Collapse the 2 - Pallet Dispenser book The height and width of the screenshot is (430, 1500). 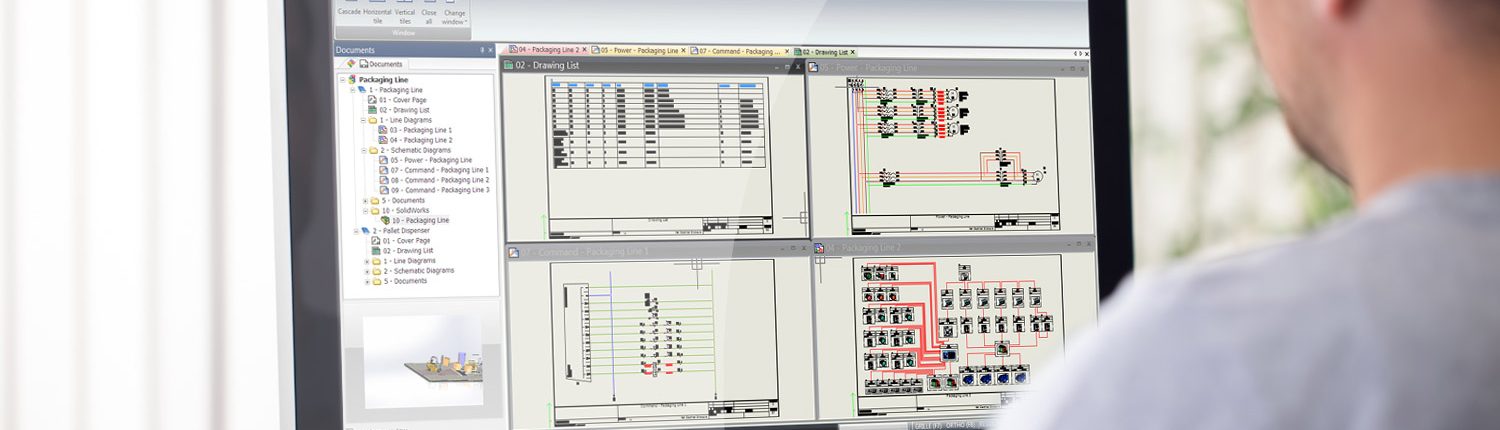354,230
